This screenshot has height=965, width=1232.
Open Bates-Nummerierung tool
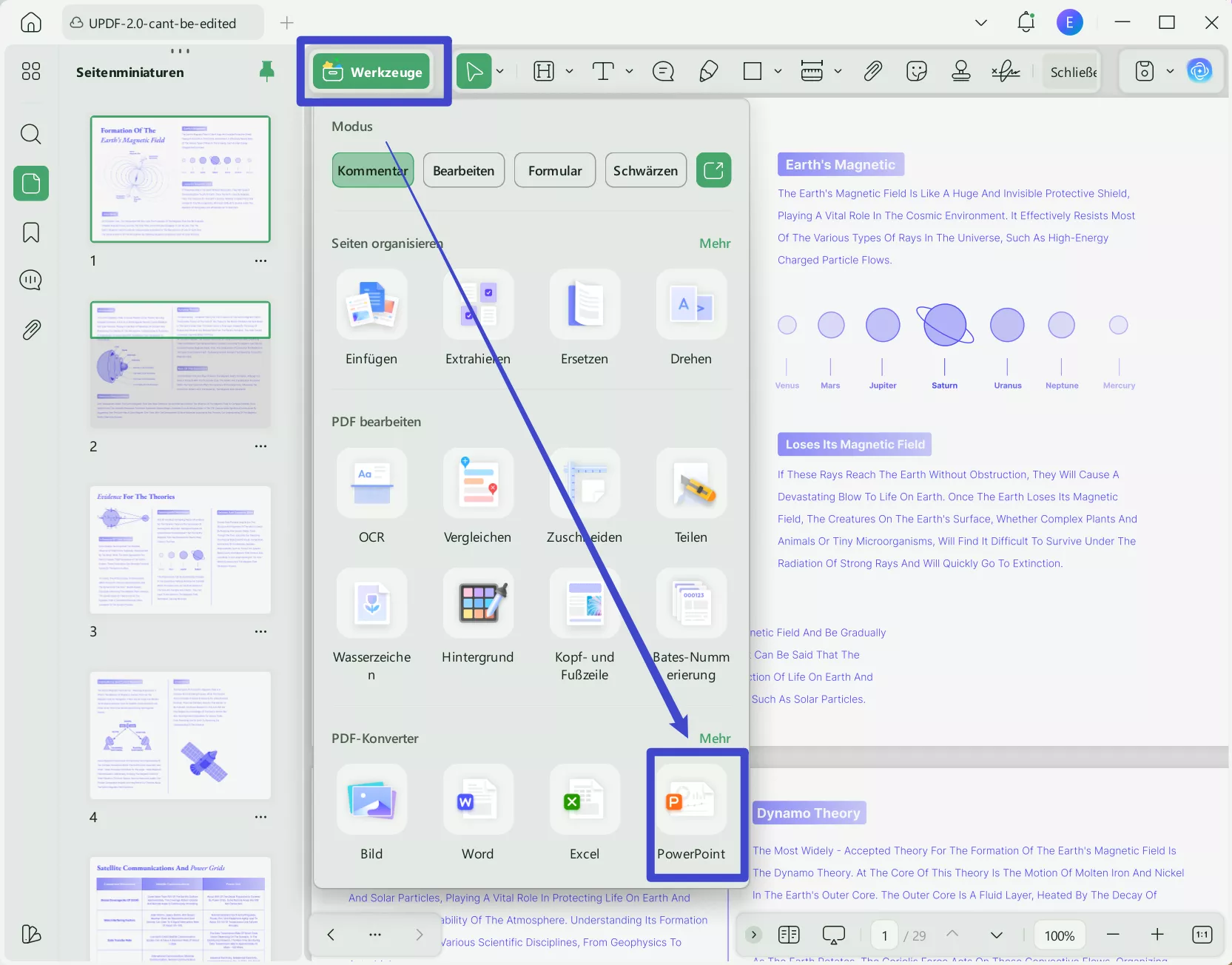[x=691, y=602]
